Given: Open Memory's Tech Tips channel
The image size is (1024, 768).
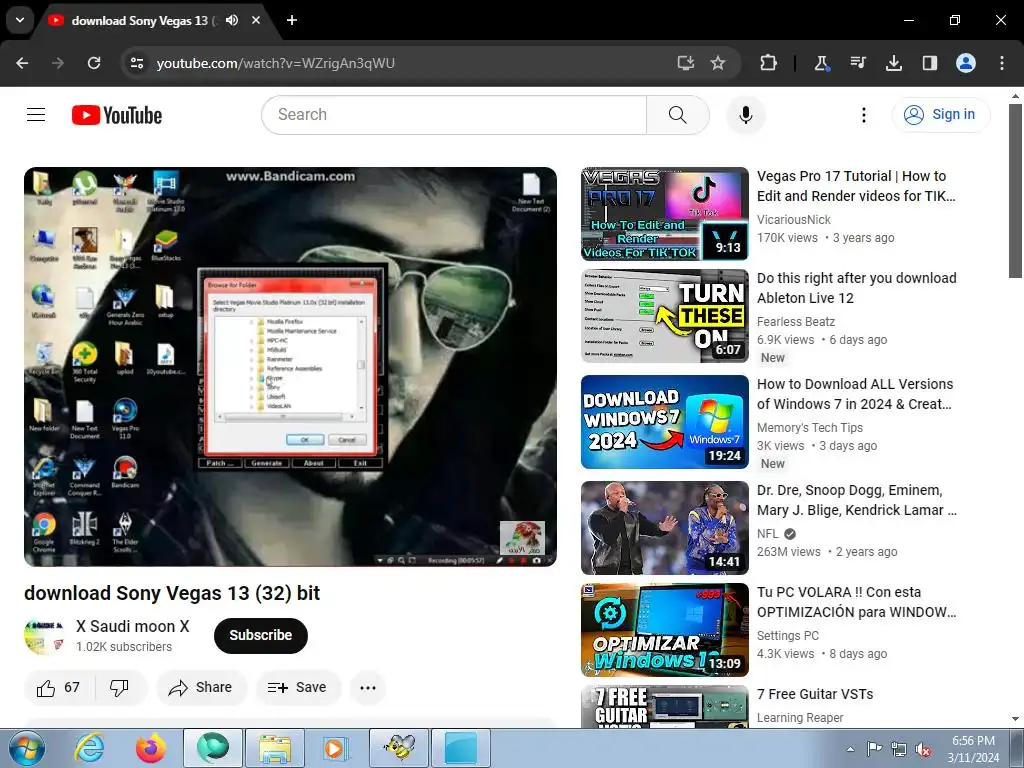Looking at the screenshot, I should coord(810,428).
